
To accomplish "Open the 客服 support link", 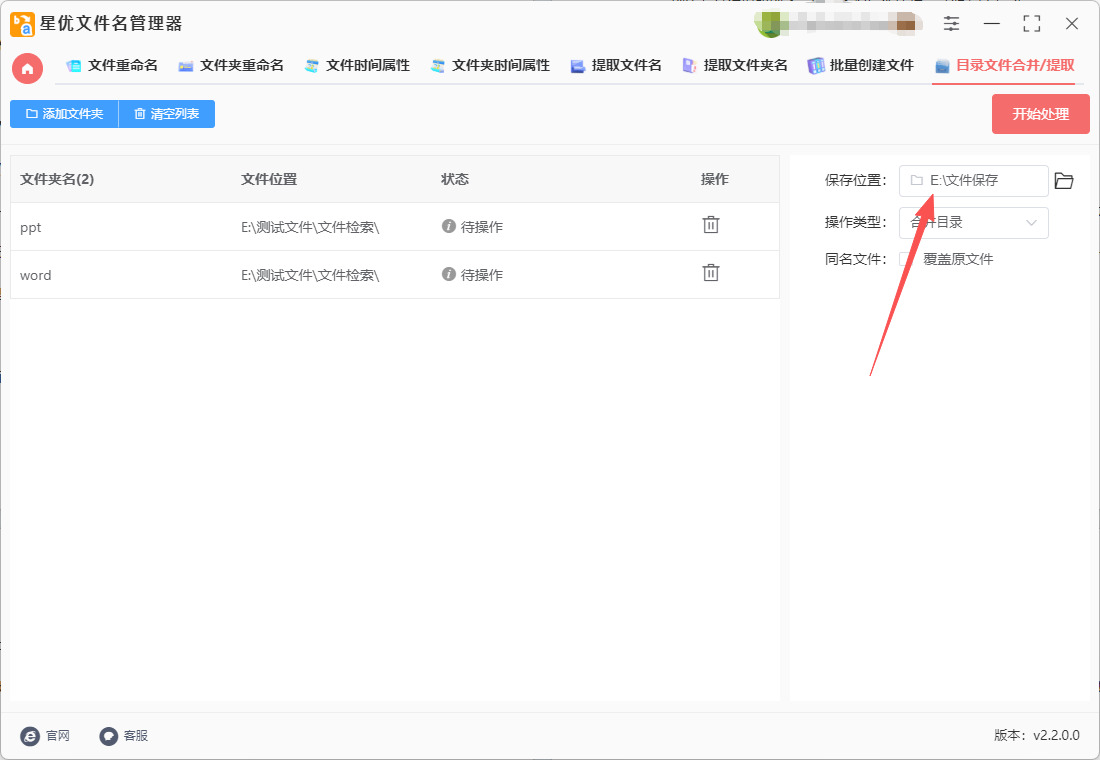I will coord(123,735).
